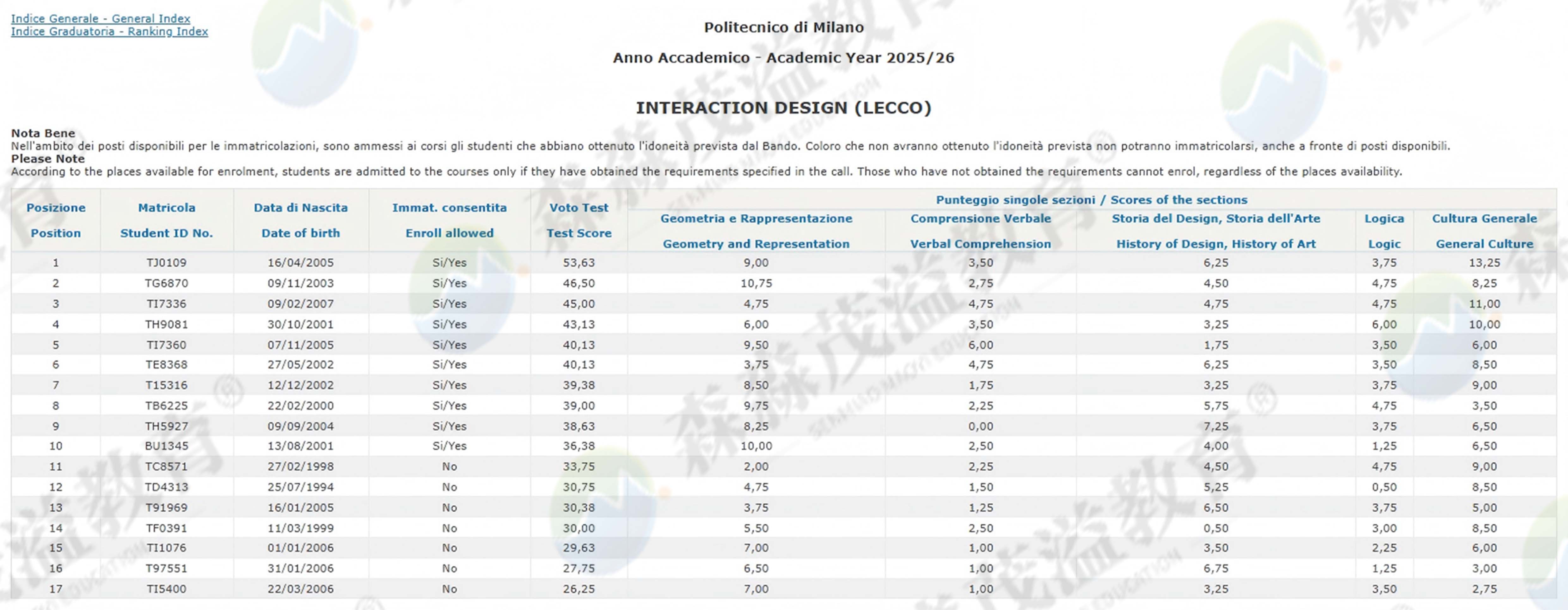This screenshot has width=1568, height=610.
Task: Click birth date 30/10/2001
Action: pyautogui.click(x=301, y=325)
